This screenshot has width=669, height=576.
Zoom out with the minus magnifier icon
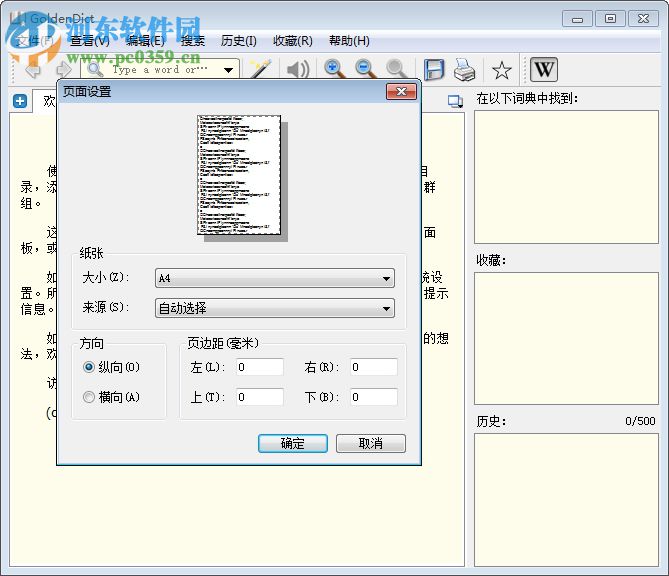click(365, 69)
